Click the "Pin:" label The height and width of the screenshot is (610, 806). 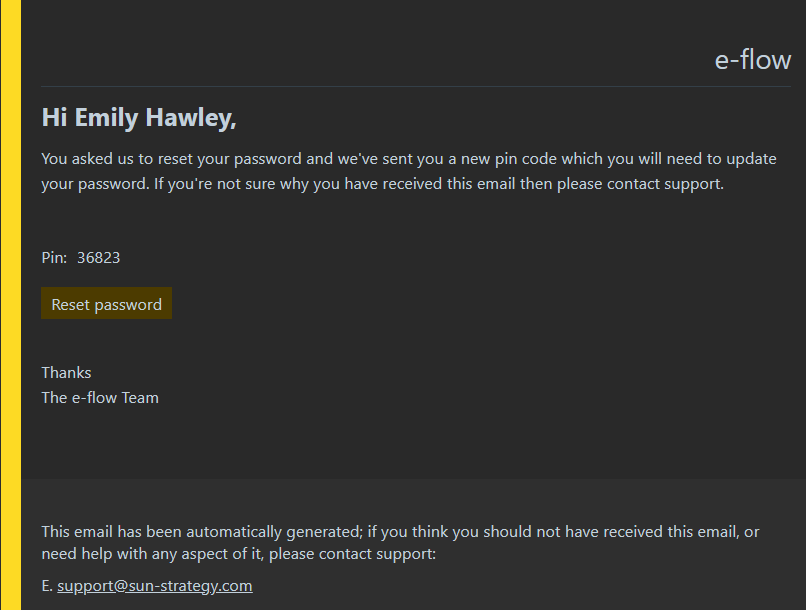(x=54, y=257)
